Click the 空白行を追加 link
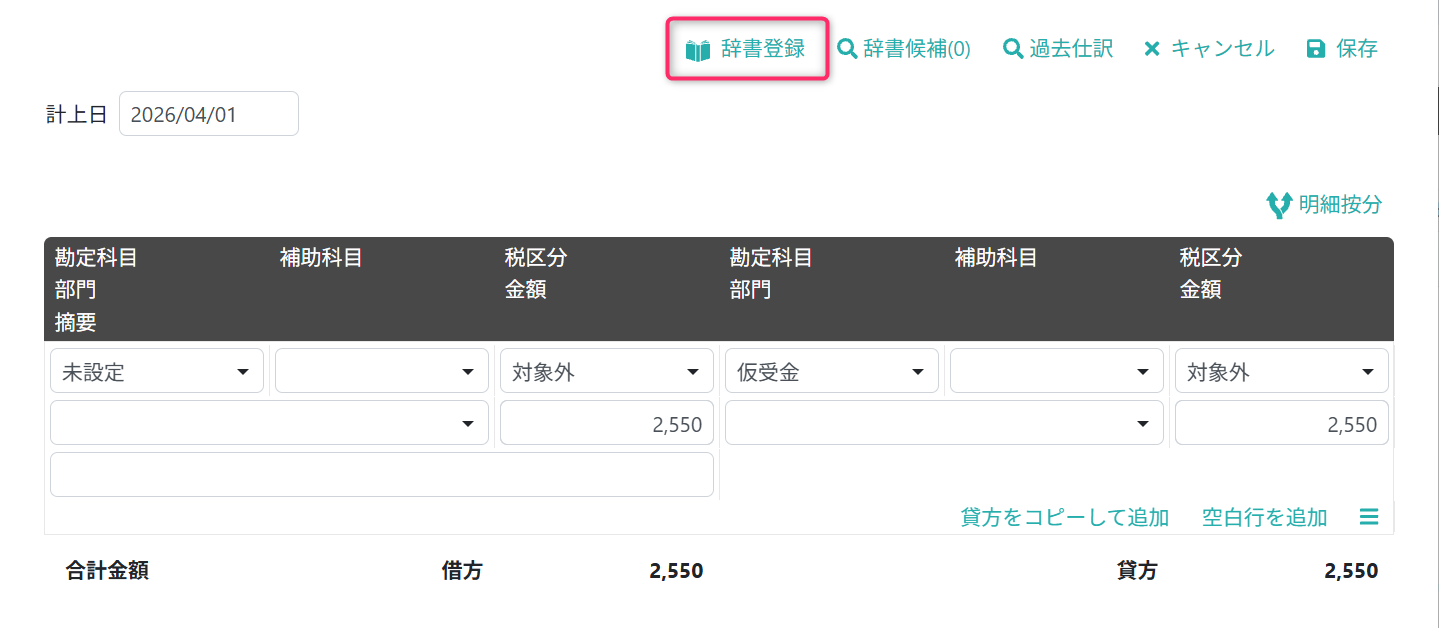 click(1264, 517)
